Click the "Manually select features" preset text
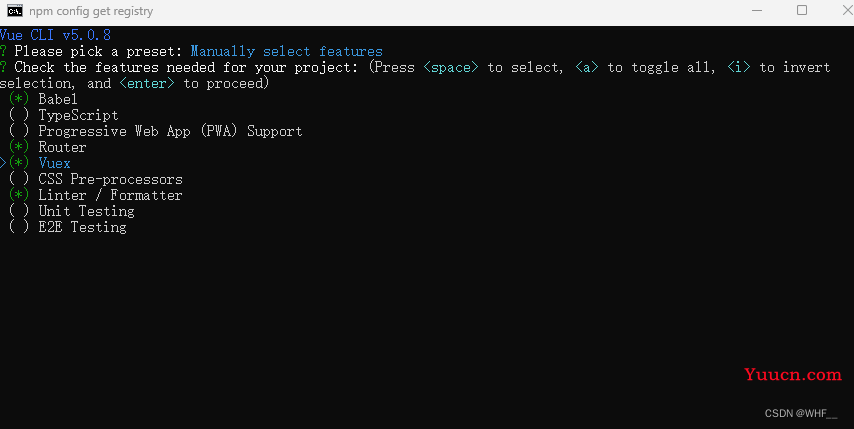The width and height of the screenshot is (854, 429). click(286, 51)
